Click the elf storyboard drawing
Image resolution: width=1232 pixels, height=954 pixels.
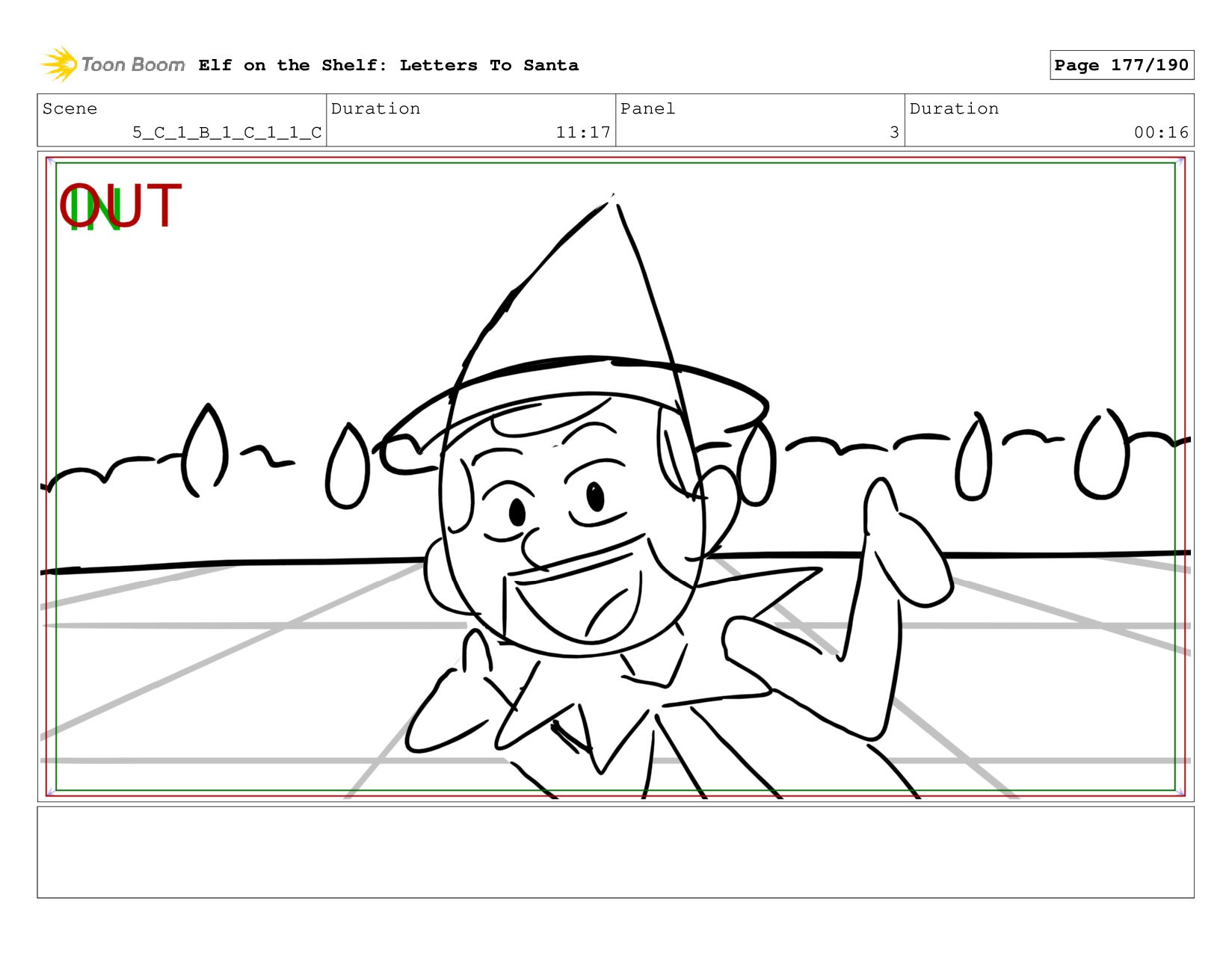(x=615, y=476)
